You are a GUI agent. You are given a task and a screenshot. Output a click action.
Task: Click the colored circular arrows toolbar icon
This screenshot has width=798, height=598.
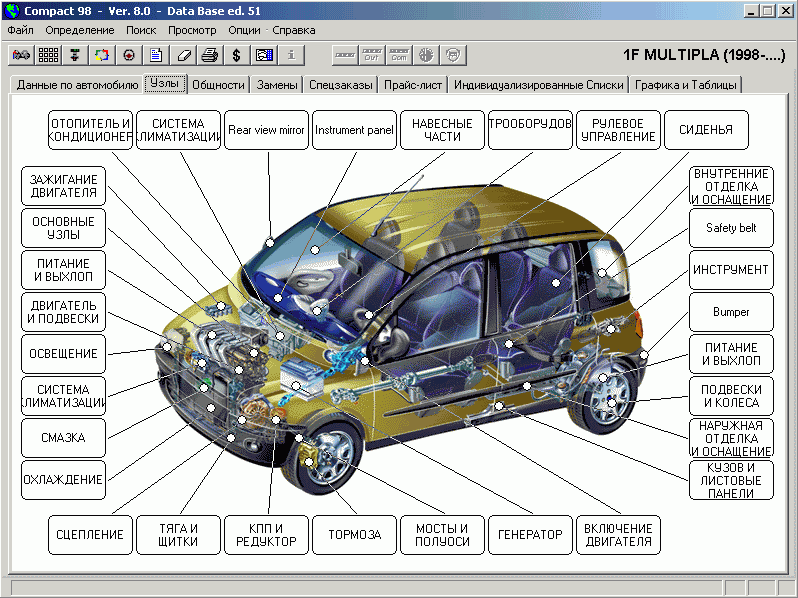(102, 55)
